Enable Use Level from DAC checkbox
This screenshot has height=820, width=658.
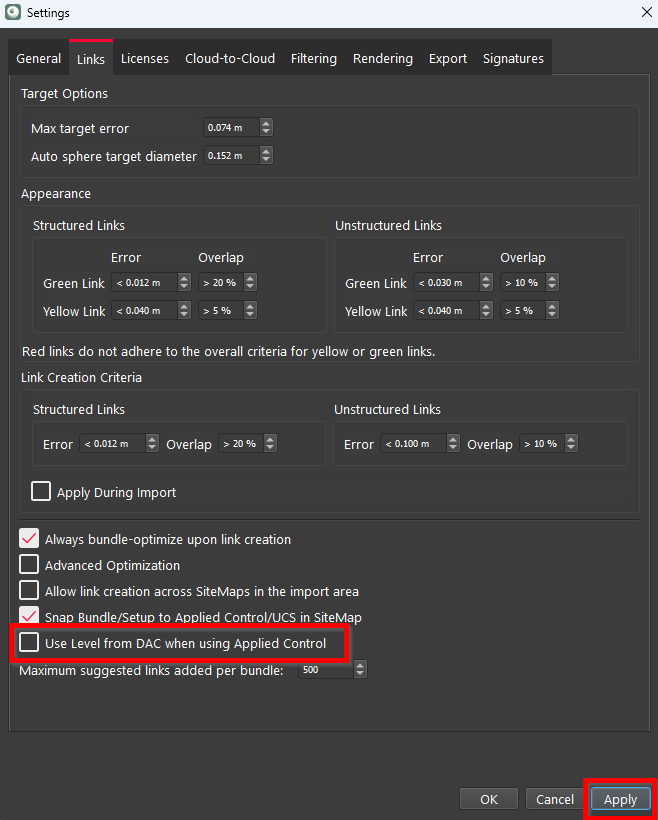(29, 643)
